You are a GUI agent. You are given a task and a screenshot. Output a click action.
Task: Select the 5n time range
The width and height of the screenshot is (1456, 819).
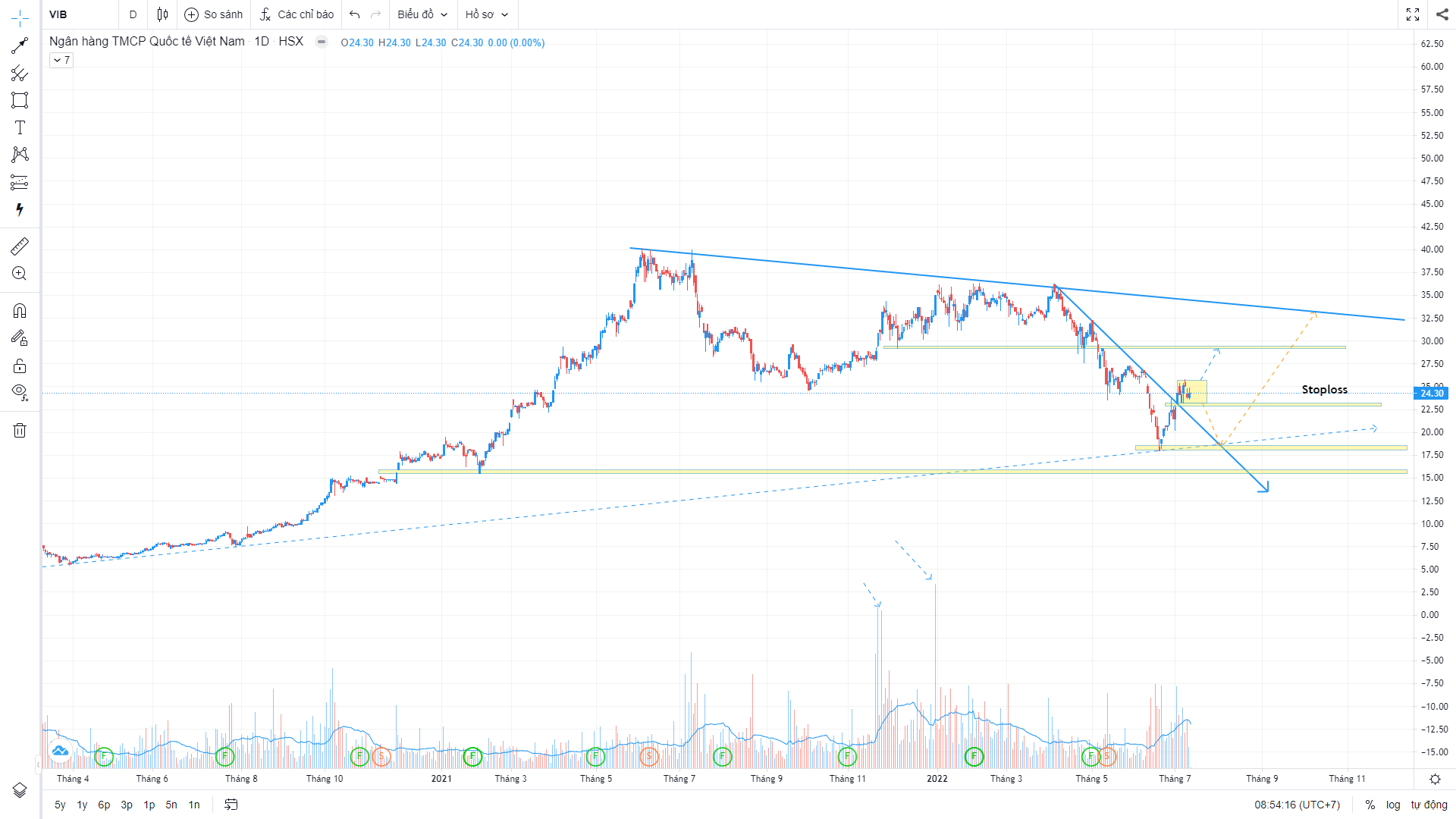[171, 805]
